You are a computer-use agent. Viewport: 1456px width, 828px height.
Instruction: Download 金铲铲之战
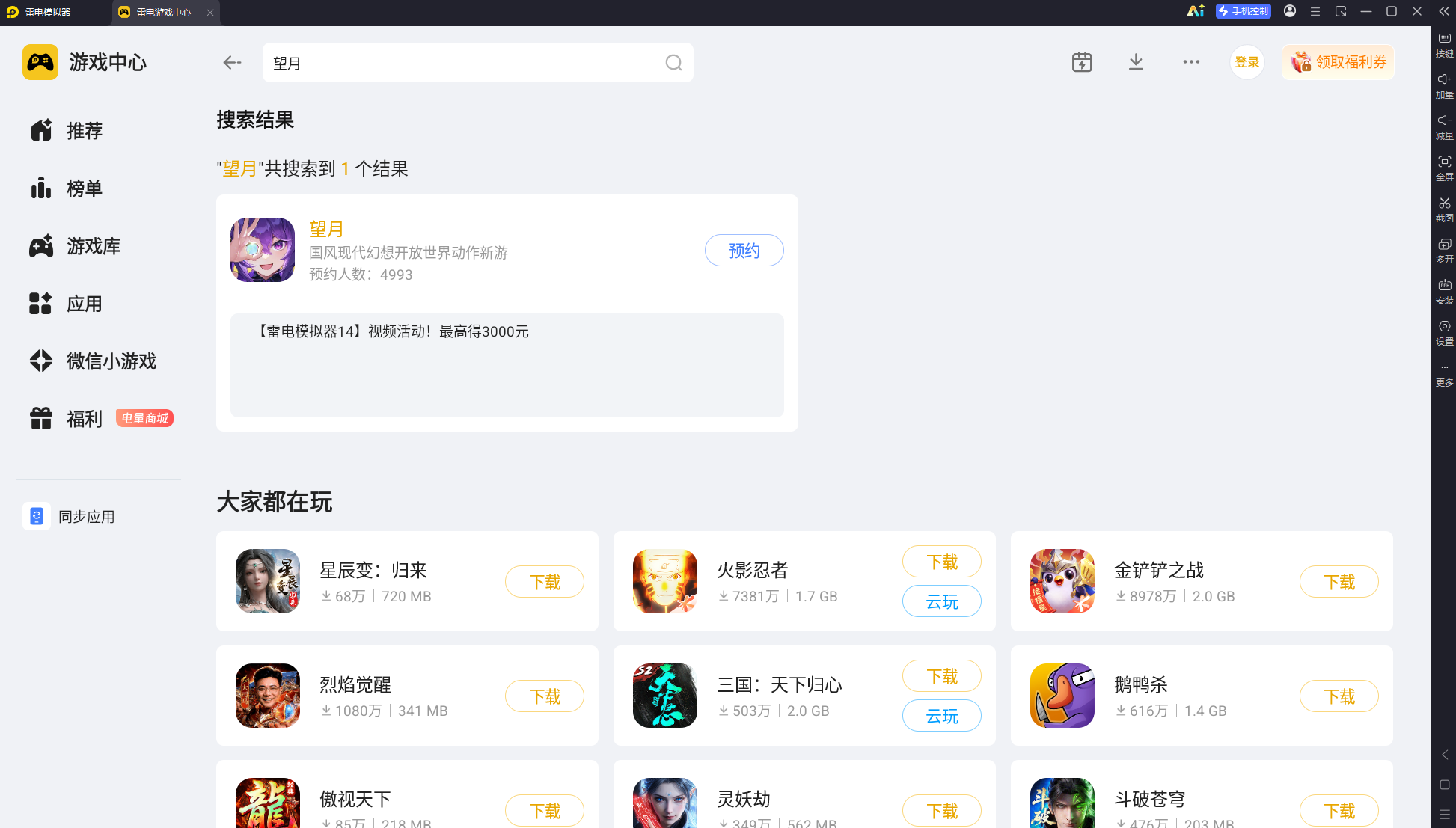click(x=1339, y=582)
